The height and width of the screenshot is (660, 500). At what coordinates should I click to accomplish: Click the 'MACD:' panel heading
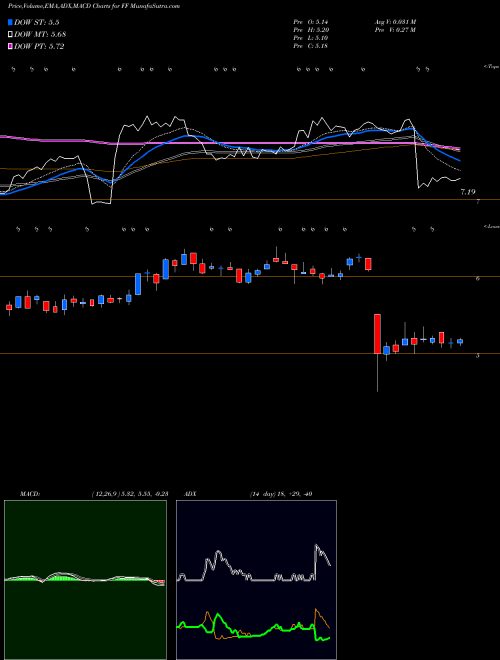[30, 494]
